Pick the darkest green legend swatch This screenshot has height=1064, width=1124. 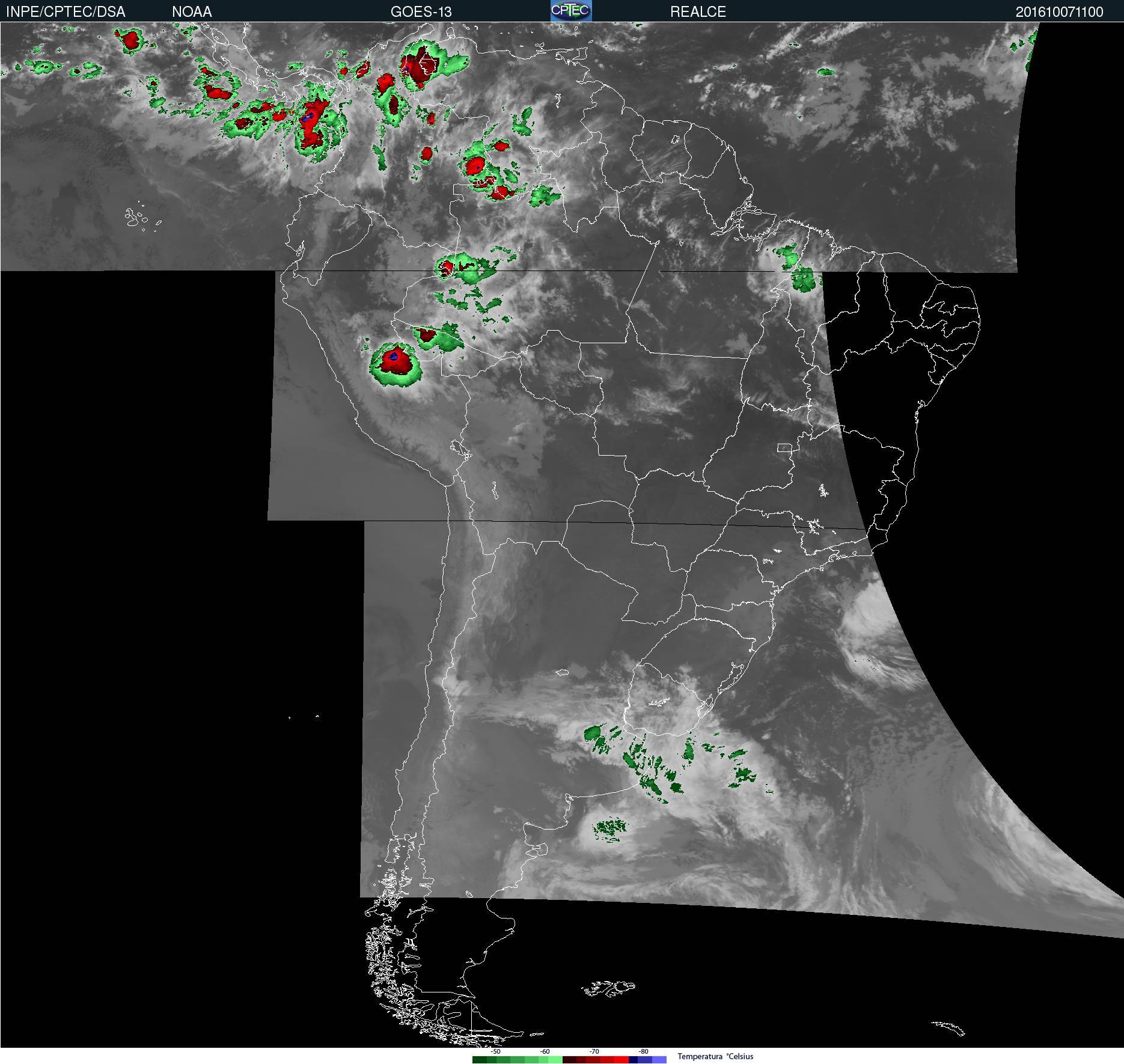480,1060
